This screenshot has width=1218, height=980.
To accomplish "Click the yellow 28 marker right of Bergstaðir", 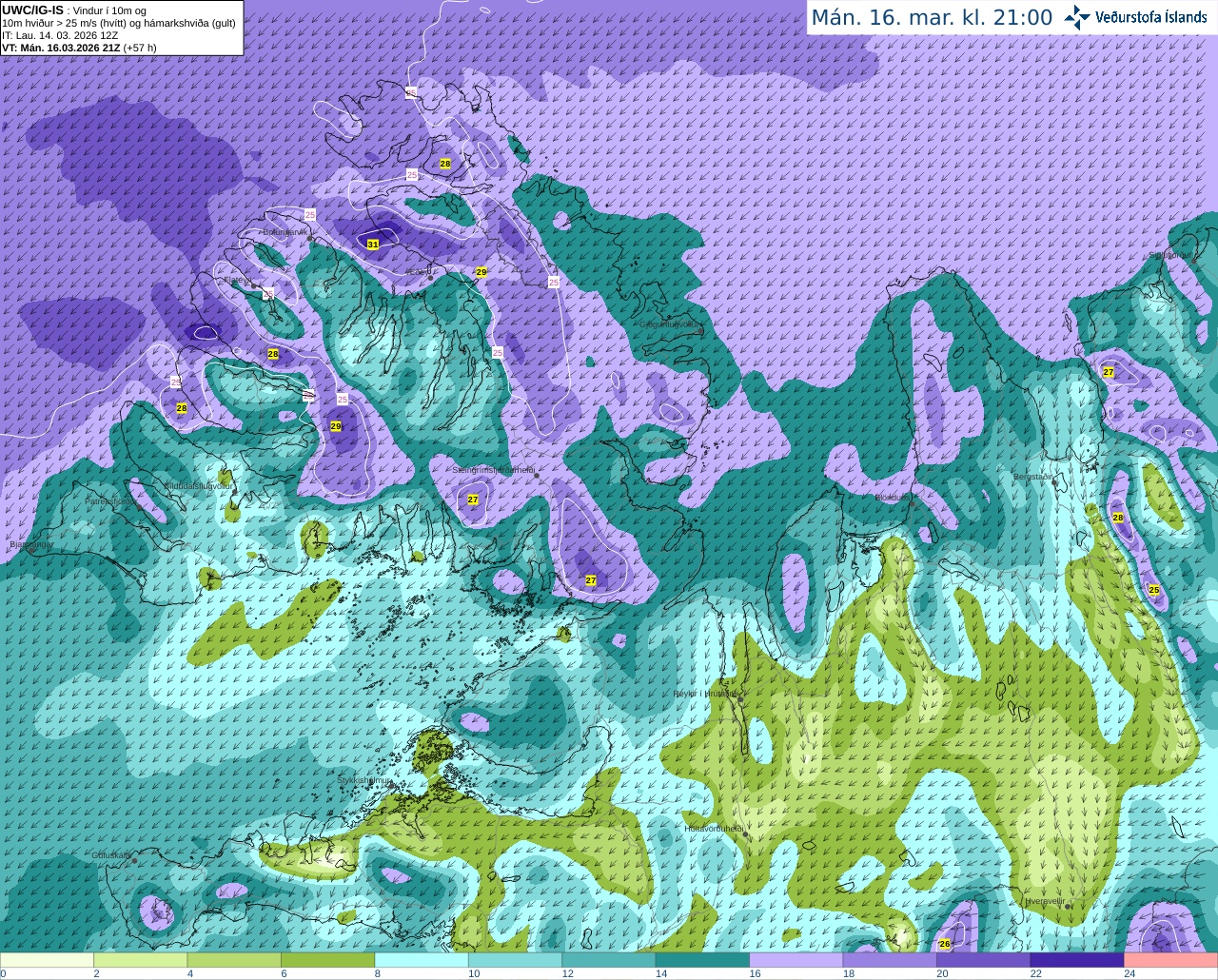I will coord(1118,518).
